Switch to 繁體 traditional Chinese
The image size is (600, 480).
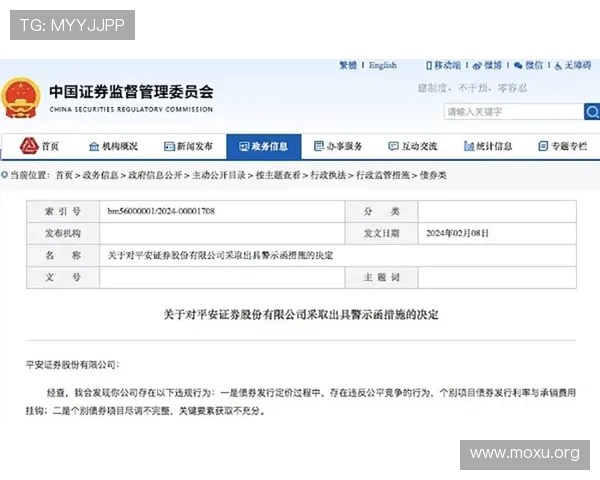(x=348, y=65)
